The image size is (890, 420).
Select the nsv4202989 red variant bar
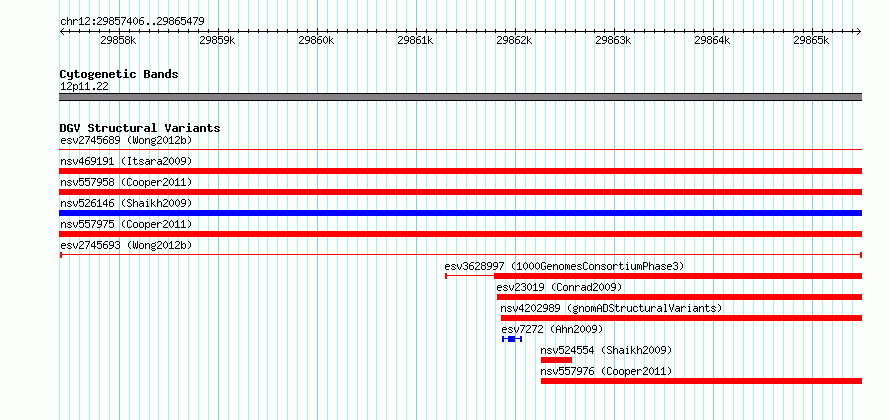click(x=681, y=318)
